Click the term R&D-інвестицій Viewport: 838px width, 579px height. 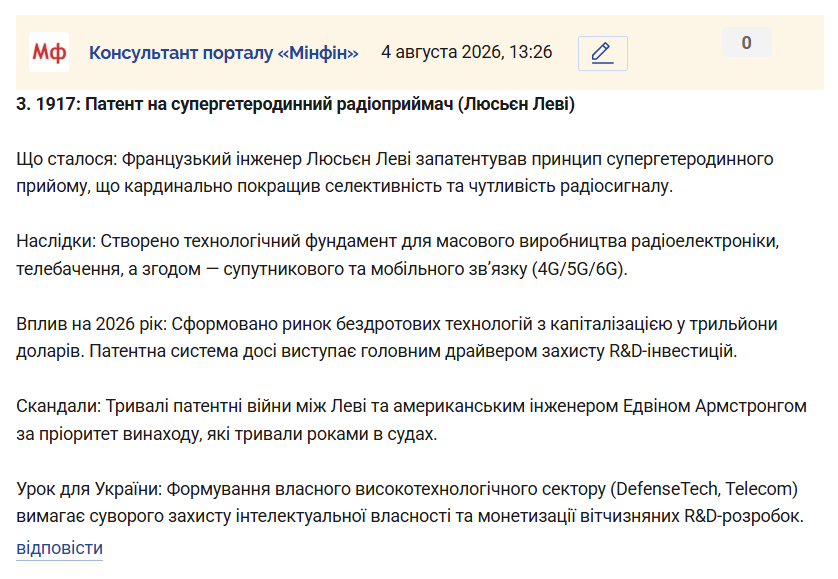click(673, 351)
